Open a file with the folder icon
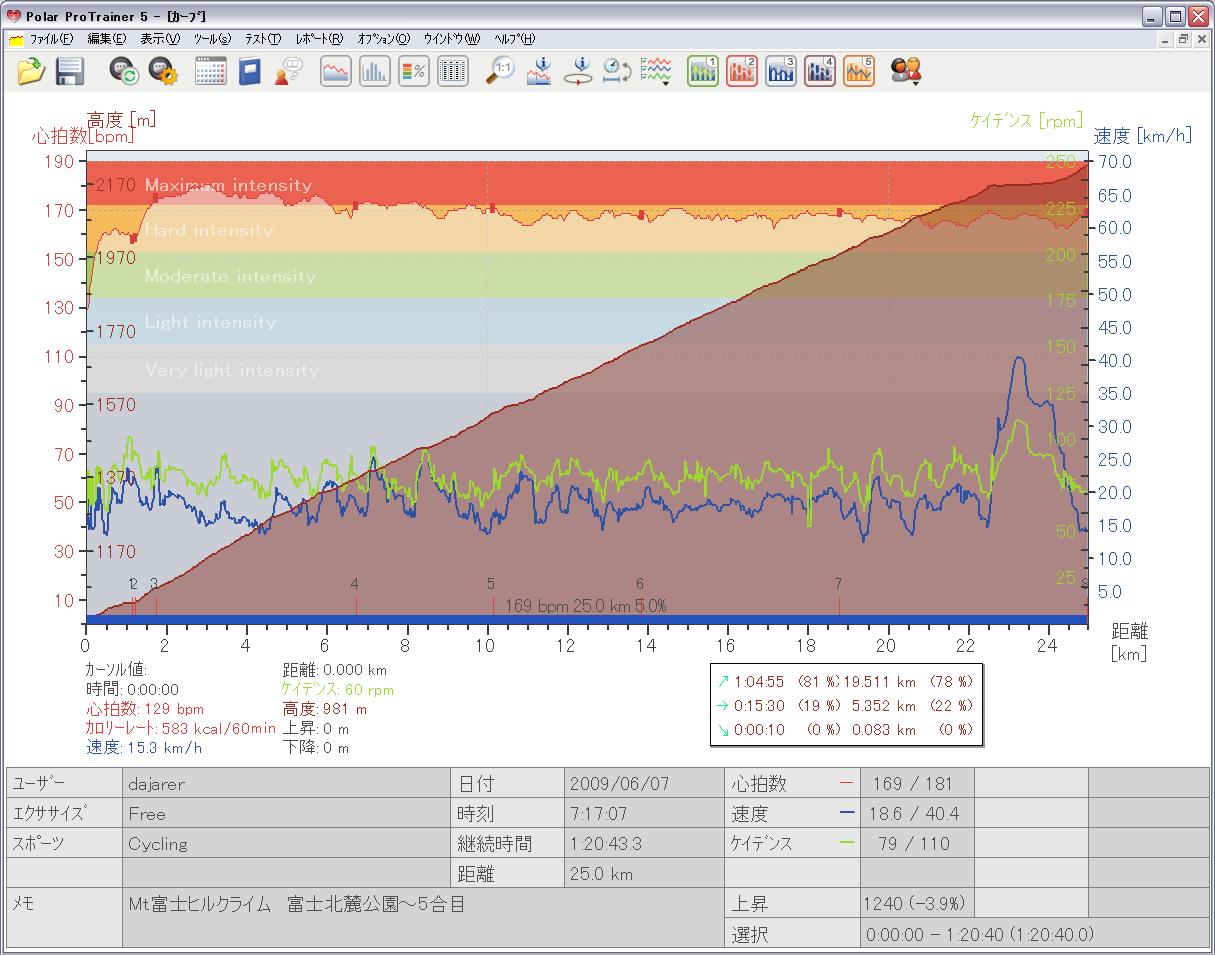This screenshot has height=956, width=1215. click(x=32, y=71)
